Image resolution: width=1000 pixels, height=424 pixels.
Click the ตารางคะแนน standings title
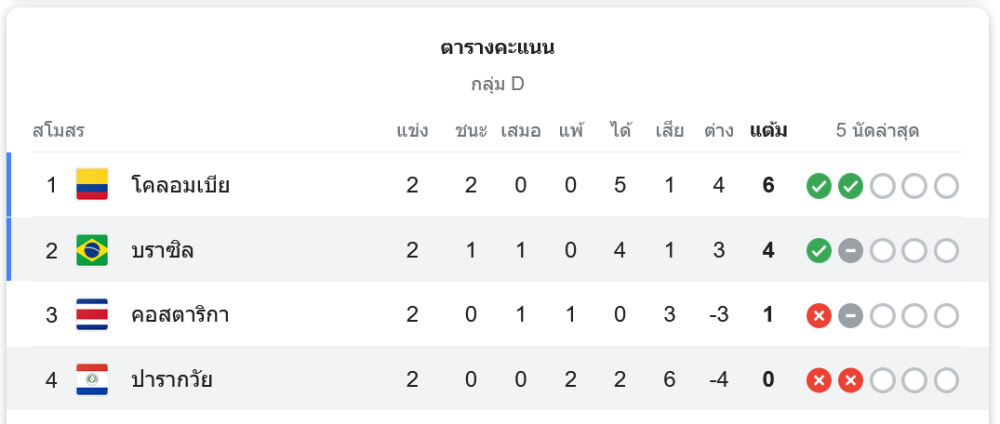[497, 48]
